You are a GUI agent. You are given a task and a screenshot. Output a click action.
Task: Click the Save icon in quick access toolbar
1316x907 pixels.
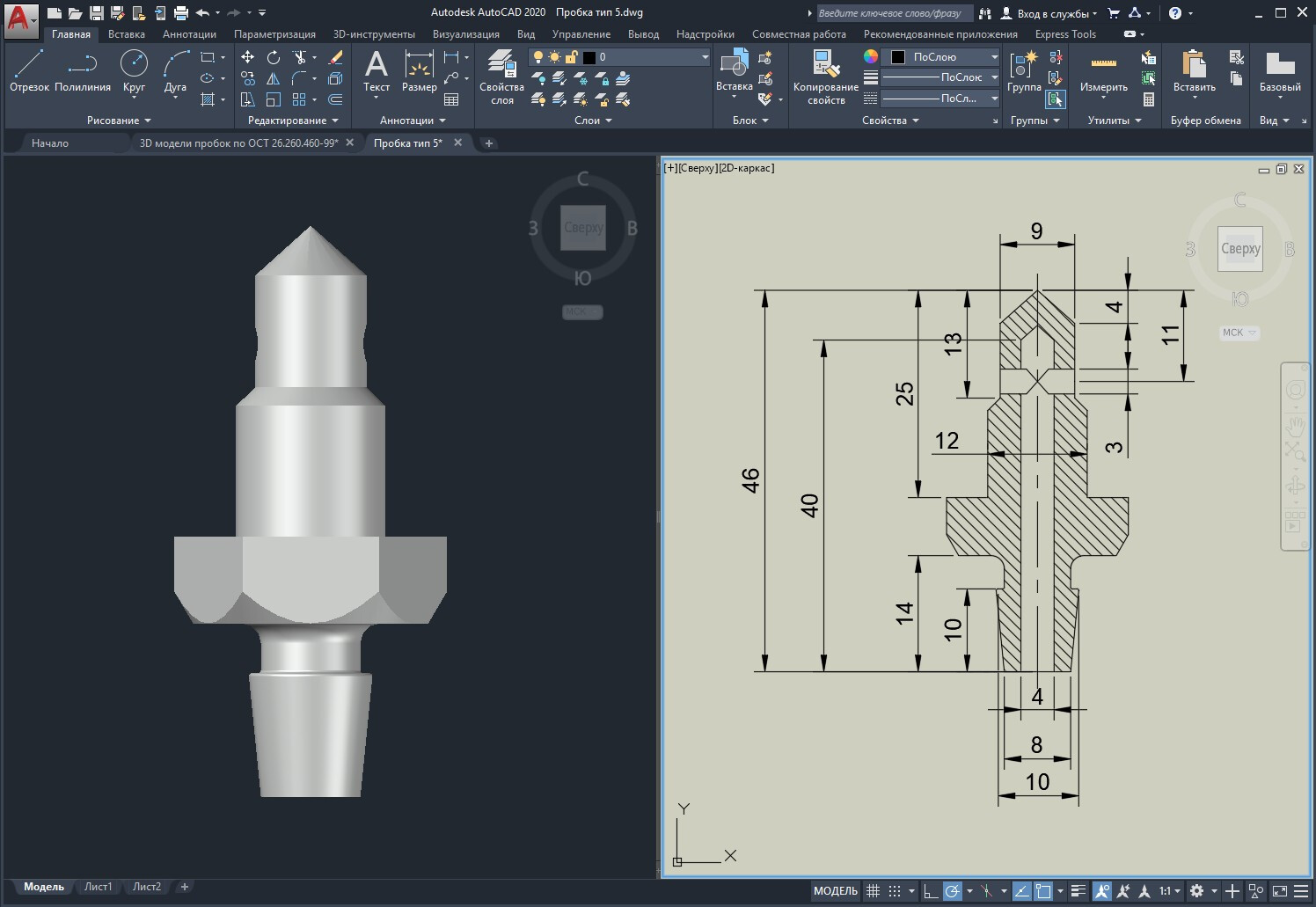point(97,13)
